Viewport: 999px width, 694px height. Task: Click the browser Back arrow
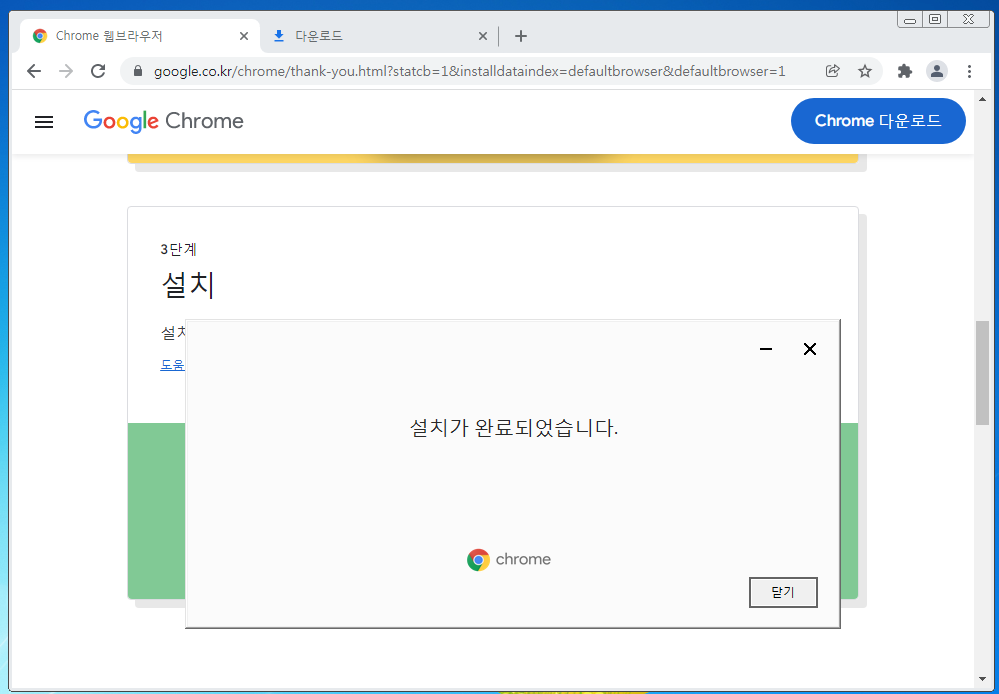click(x=34, y=71)
